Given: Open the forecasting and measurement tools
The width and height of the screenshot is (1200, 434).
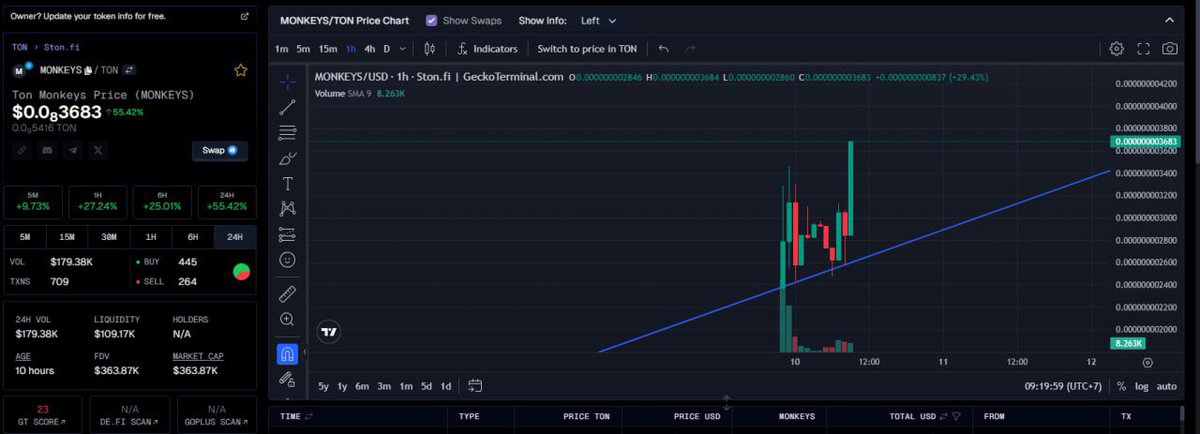Looking at the screenshot, I should [x=287, y=235].
